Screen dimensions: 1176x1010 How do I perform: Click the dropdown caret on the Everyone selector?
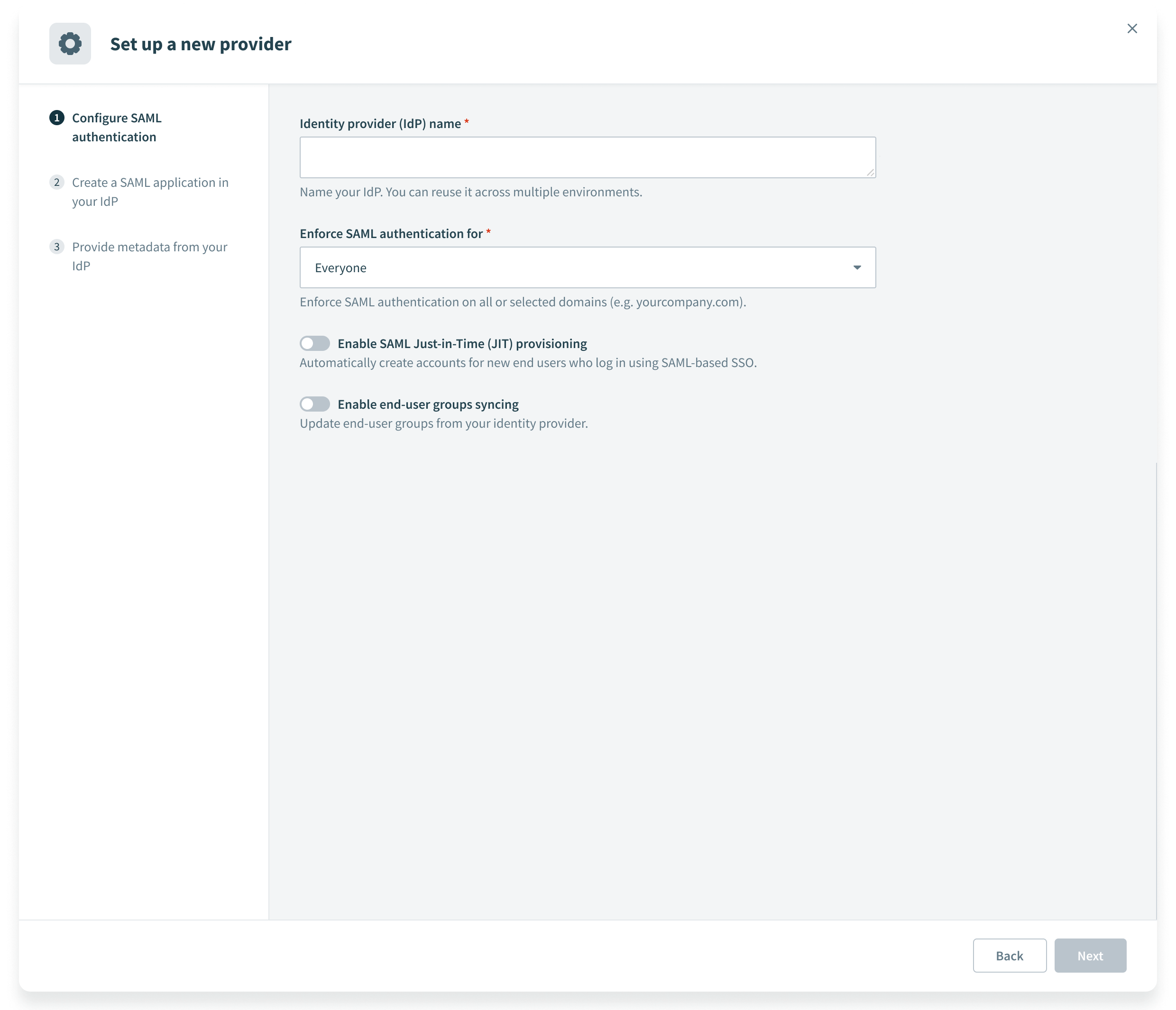857,267
